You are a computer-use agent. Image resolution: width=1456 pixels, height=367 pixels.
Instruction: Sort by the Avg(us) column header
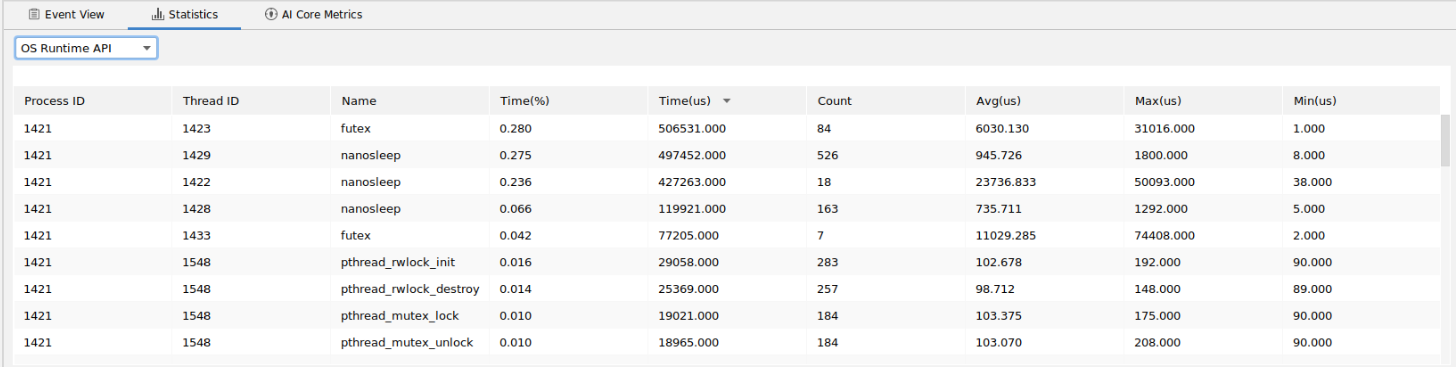click(1044, 101)
